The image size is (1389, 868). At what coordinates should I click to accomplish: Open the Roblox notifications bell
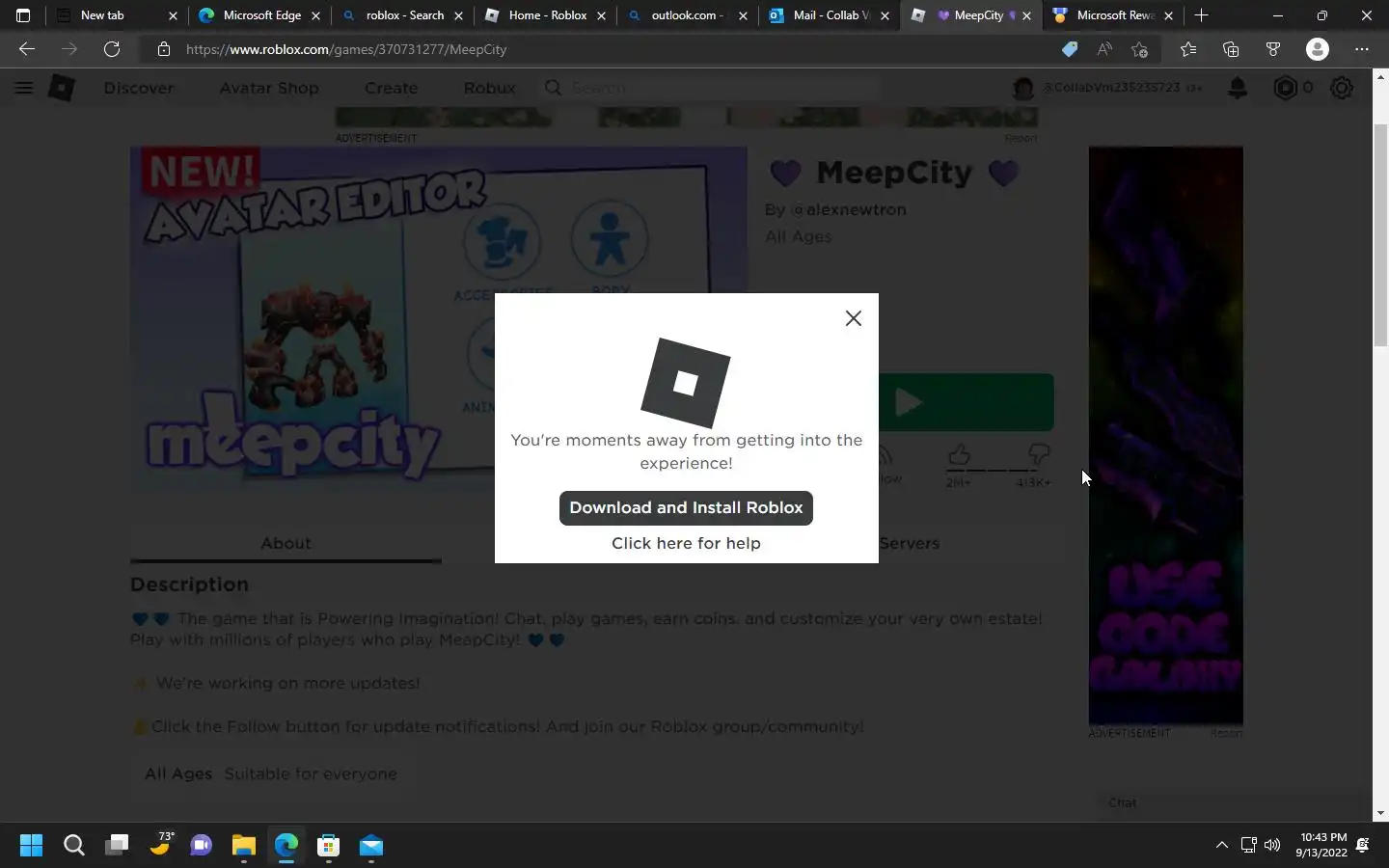[x=1238, y=88]
